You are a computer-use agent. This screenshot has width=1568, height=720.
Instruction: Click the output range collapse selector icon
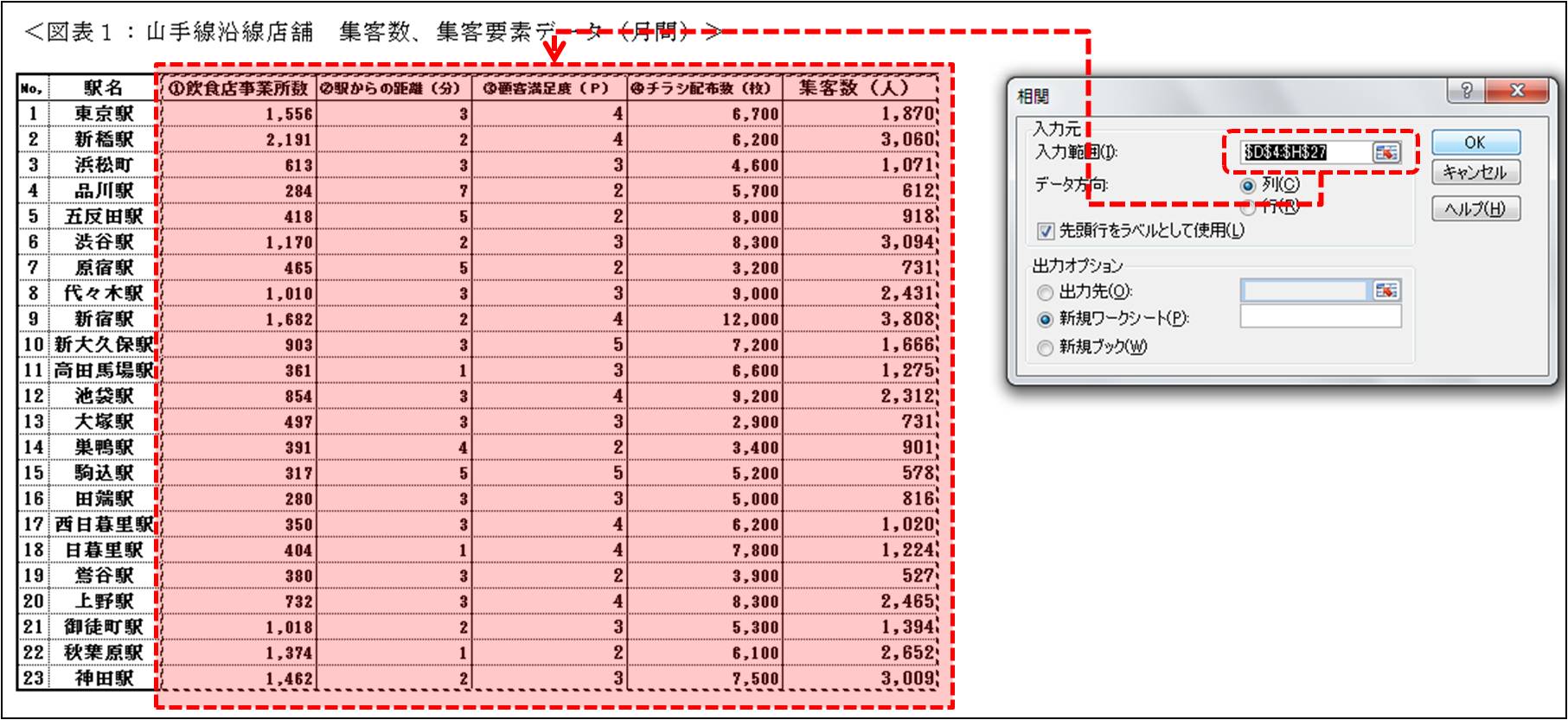[x=1386, y=291]
